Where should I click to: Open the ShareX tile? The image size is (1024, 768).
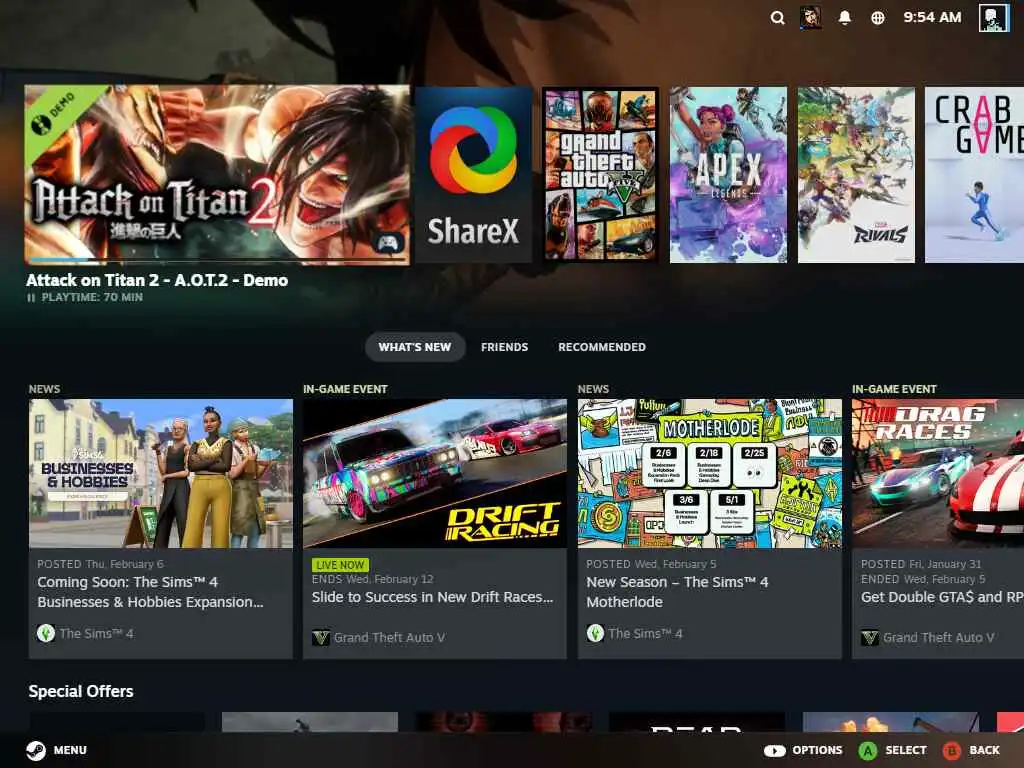[x=473, y=175]
